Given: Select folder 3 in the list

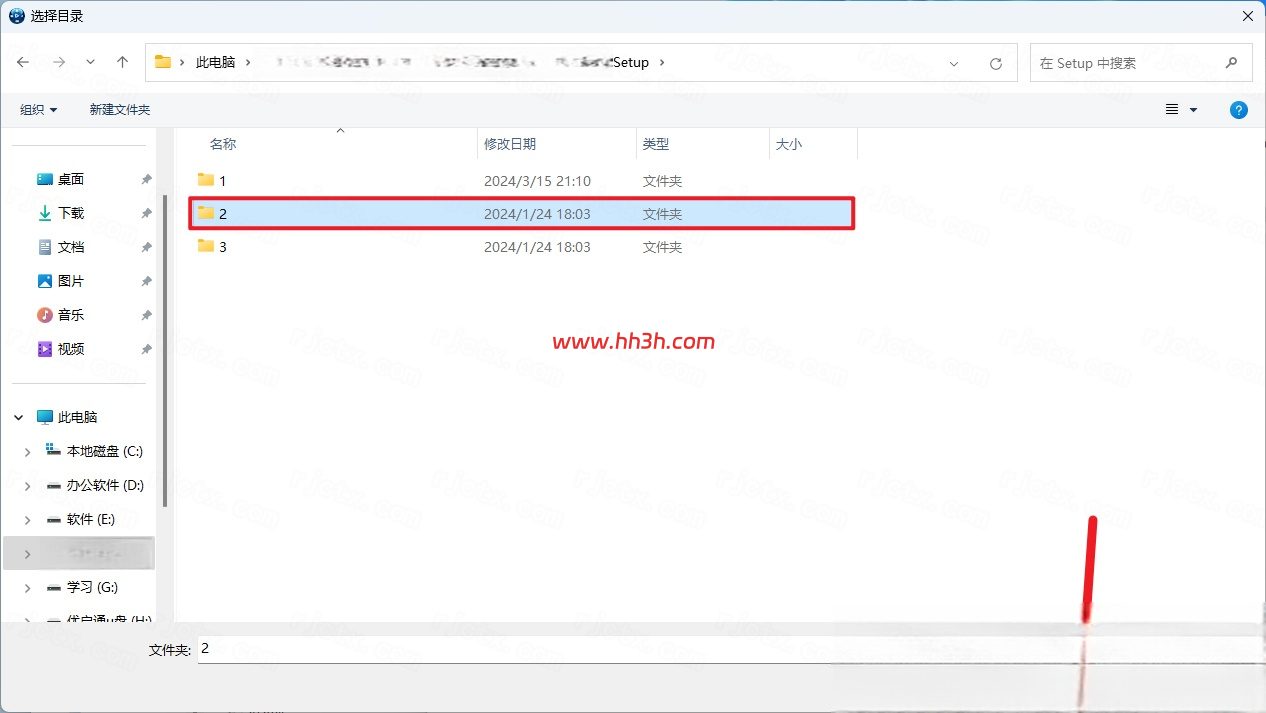Looking at the screenshot, I should (522, 247).
